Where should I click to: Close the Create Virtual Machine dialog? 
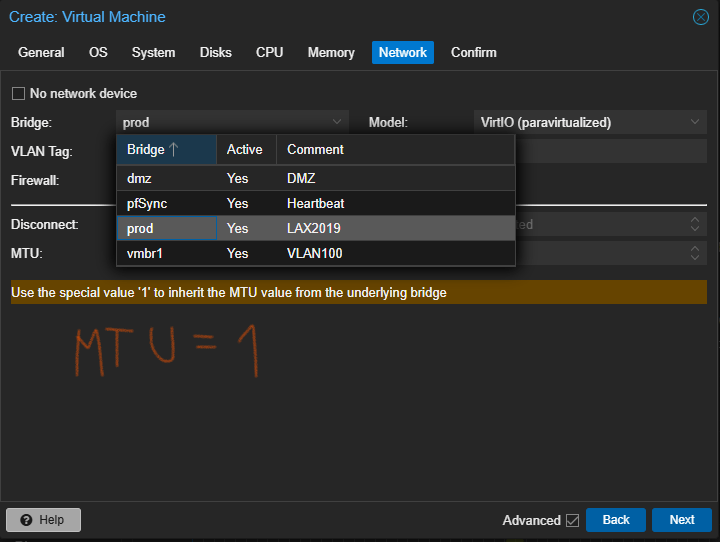pos(700,17)
